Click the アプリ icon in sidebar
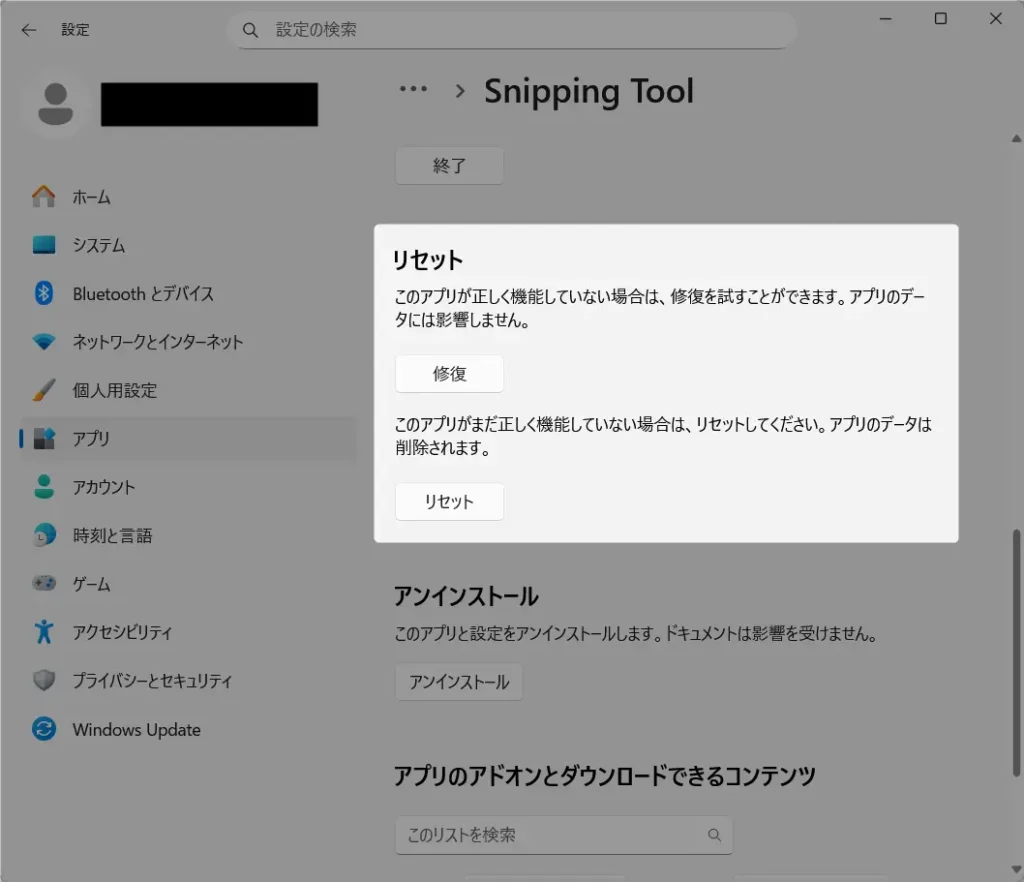The height and width of the screenshot is (882, 1024). coord(44,438)
